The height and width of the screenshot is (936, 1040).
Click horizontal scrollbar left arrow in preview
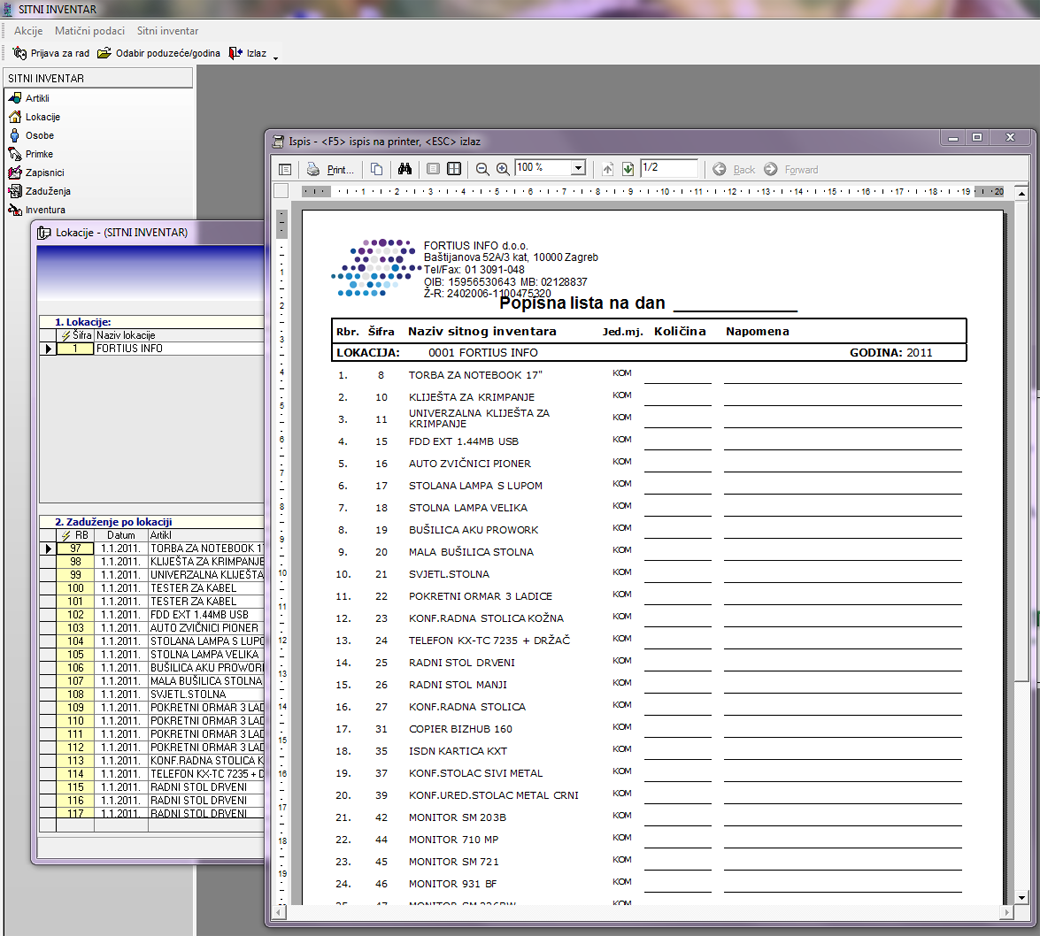(x=280, y=913)
